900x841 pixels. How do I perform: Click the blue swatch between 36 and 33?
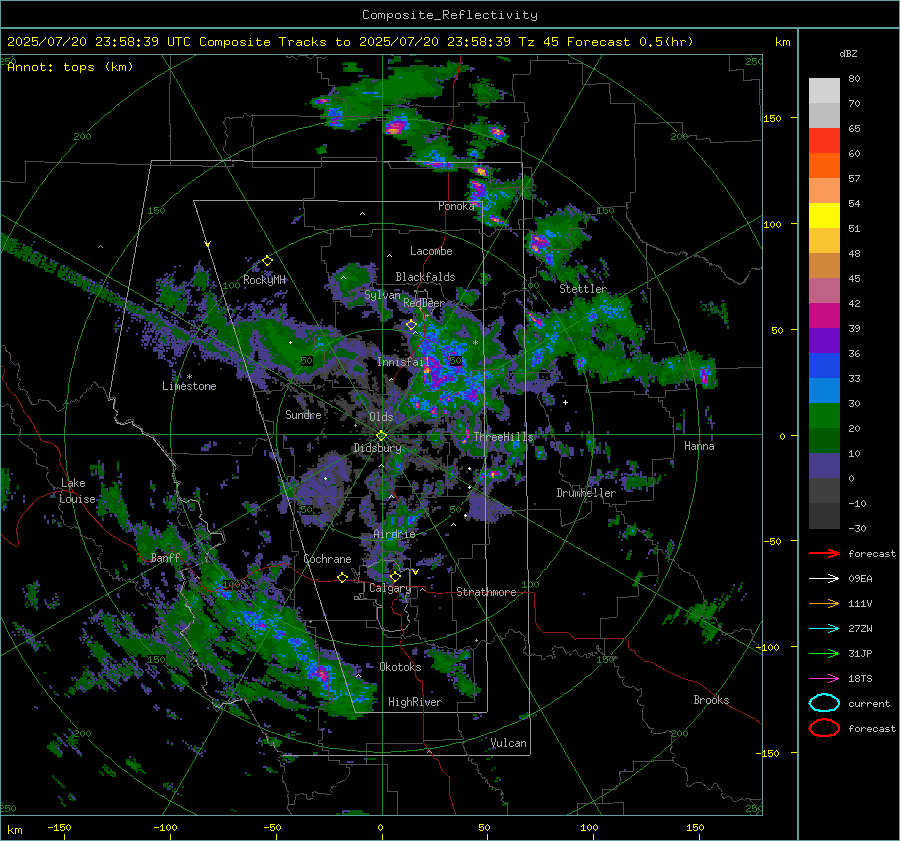824,365
